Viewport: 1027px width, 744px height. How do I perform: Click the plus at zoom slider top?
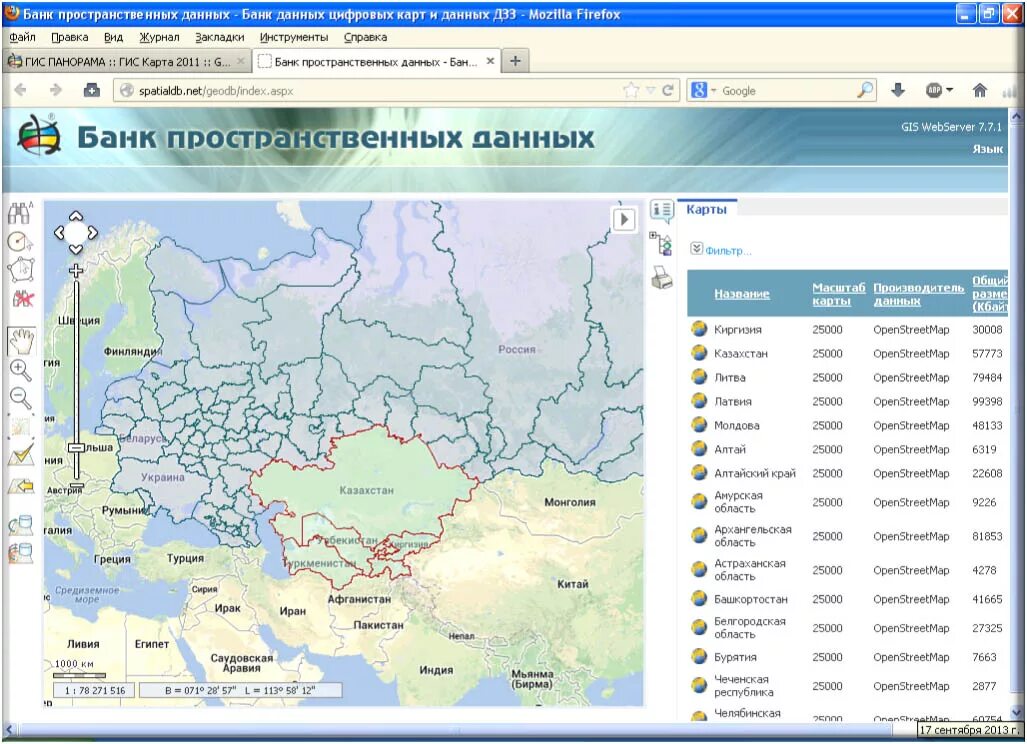76,270
